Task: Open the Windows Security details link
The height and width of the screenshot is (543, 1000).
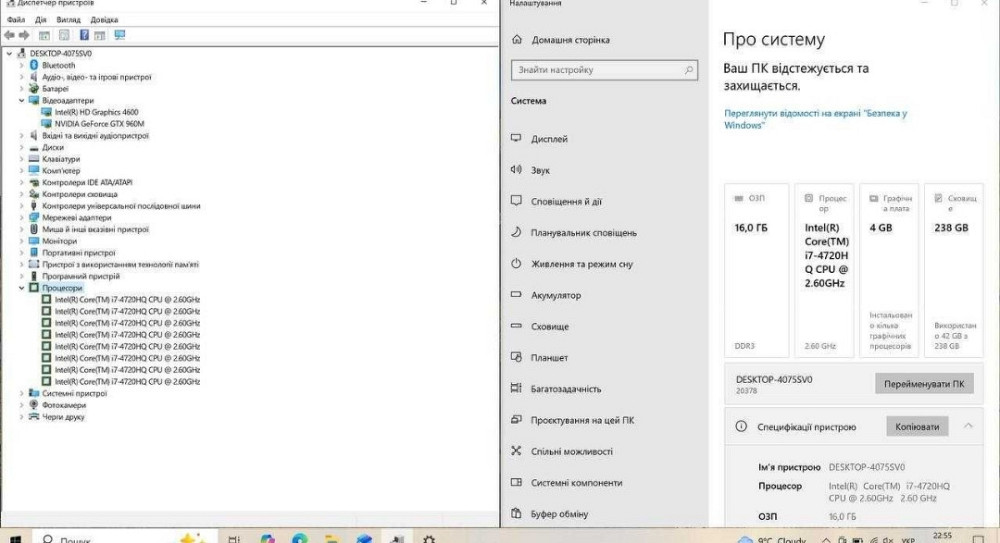Action: coord(815,120)
